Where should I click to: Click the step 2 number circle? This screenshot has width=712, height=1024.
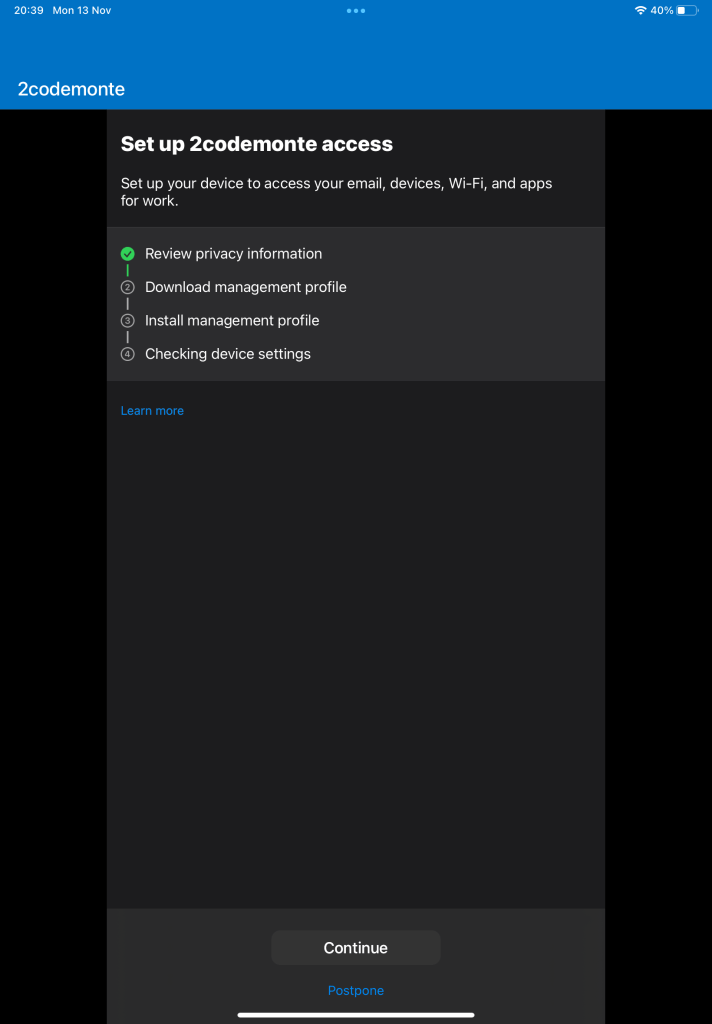tap(127, 287)
